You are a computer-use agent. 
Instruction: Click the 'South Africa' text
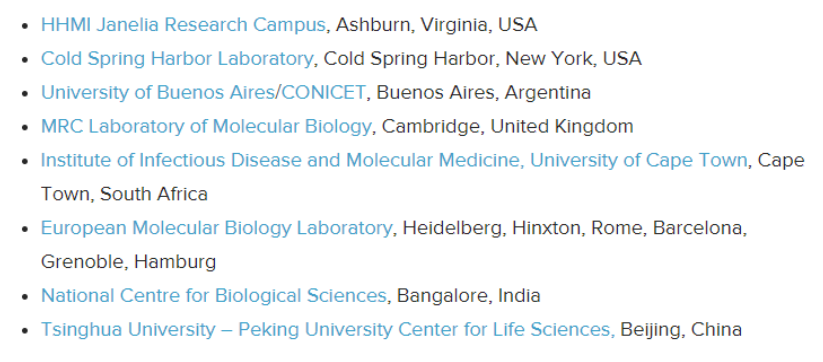154,194
